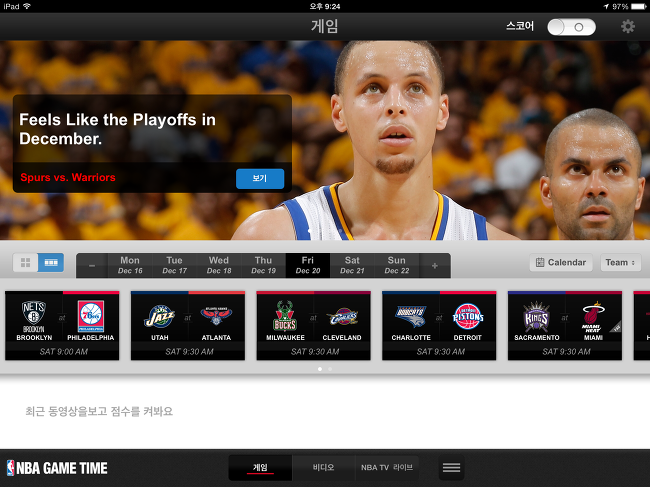Image resolution: width=650 pixels, height=487 pixels.
Task: Open Utah at Atlanta SAT 9:30 AM time
Action: pos(189,351)
